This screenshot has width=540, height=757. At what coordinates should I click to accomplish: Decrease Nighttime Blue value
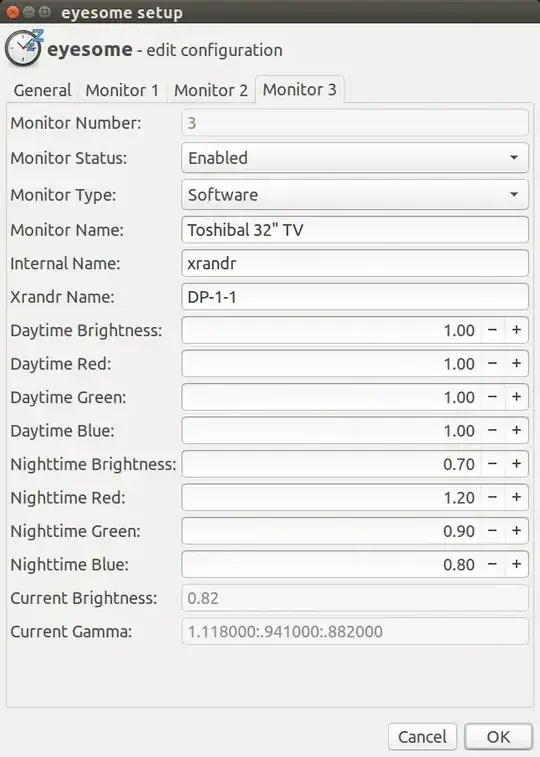pyautogui.click(x=492, y=564)
